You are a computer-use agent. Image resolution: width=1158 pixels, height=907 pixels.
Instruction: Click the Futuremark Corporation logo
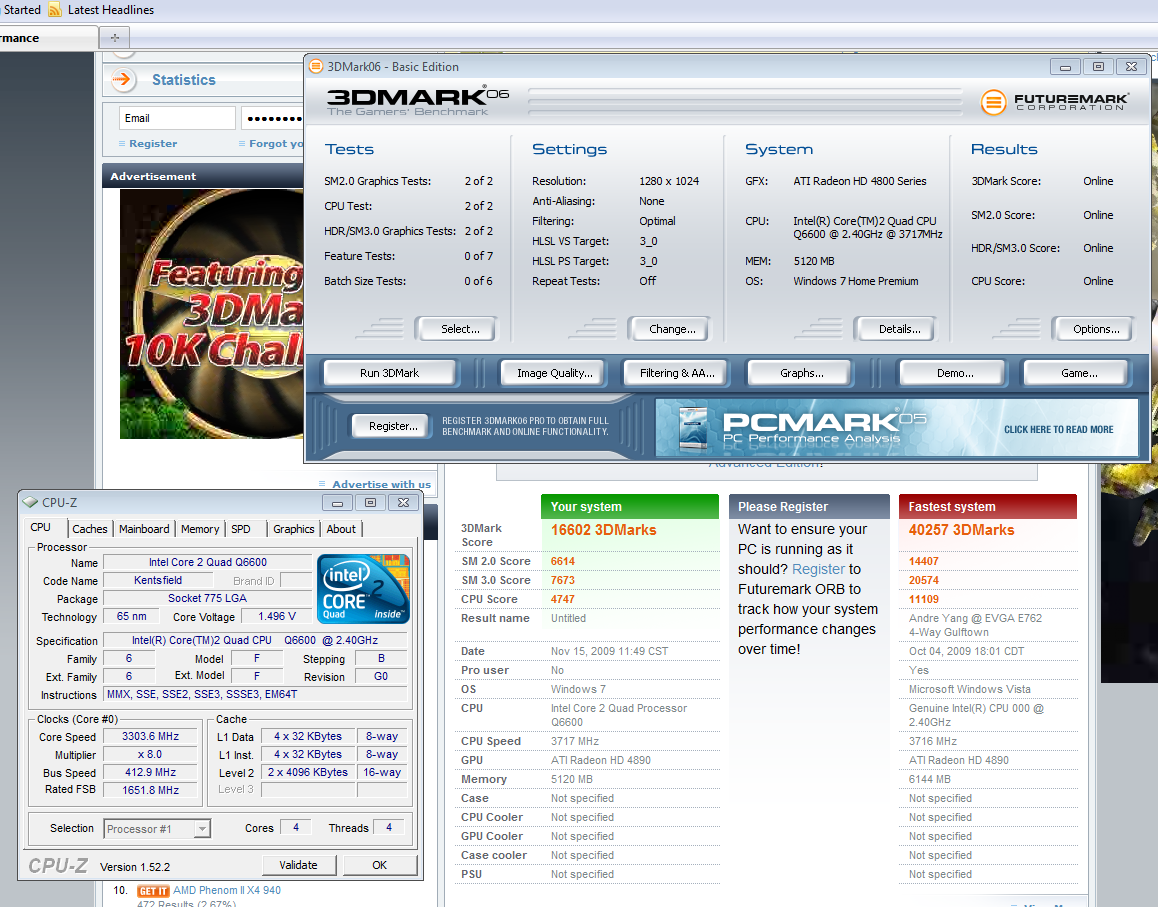[1054, 101]
